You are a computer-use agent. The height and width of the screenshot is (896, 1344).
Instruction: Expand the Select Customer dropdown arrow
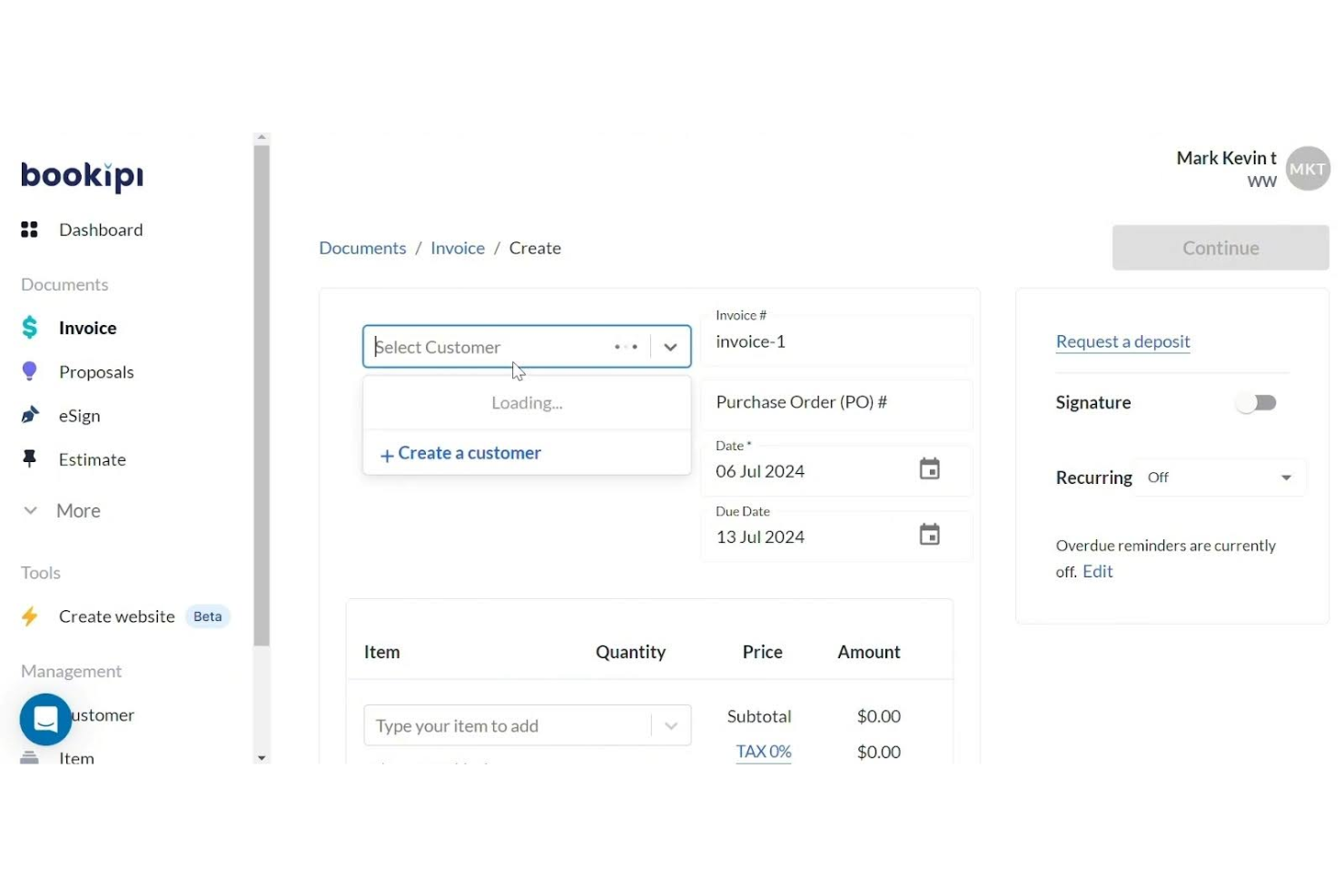670,346
